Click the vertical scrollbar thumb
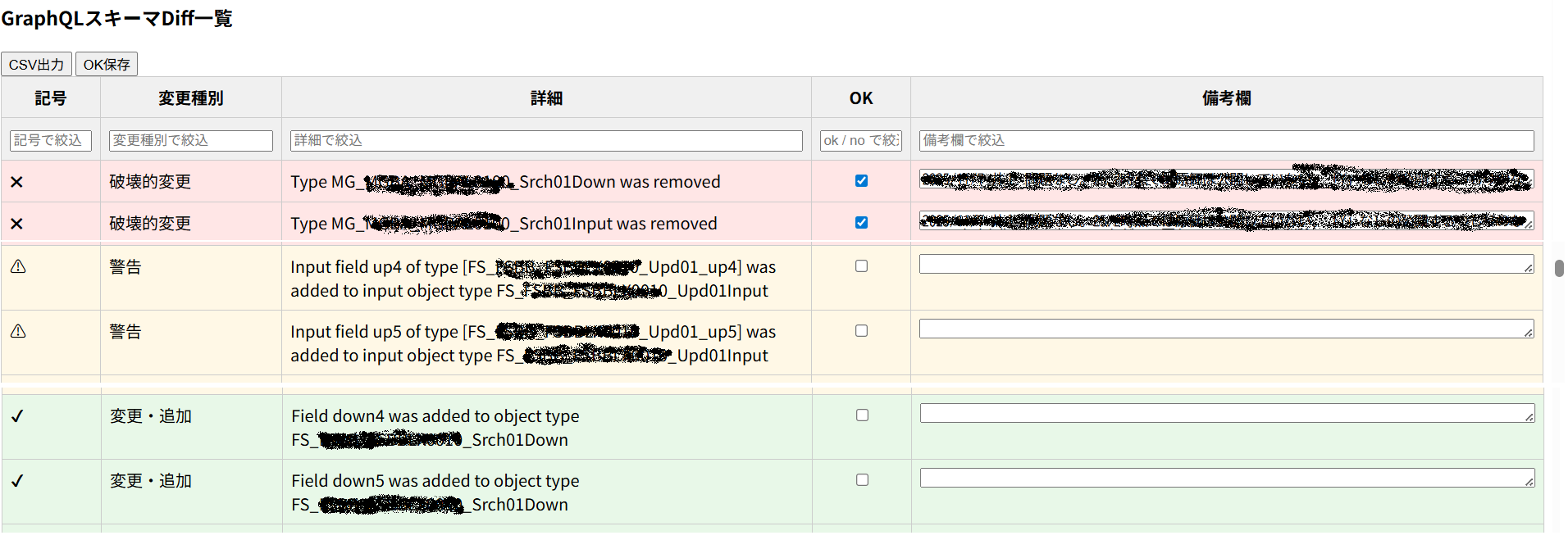 point(1559,268)
